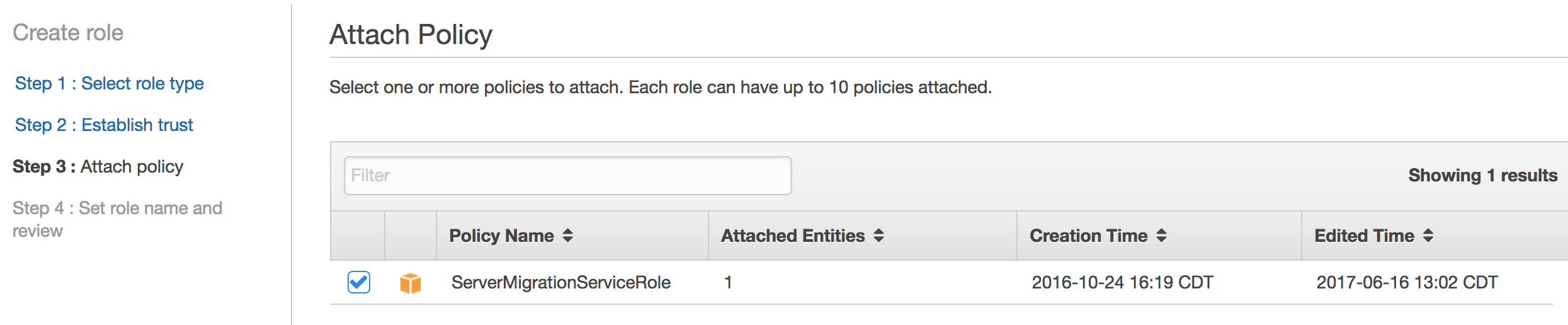Click the 2016-10-24 creation time cell
Screen dimensions: 1568x325
[1122, 282]
